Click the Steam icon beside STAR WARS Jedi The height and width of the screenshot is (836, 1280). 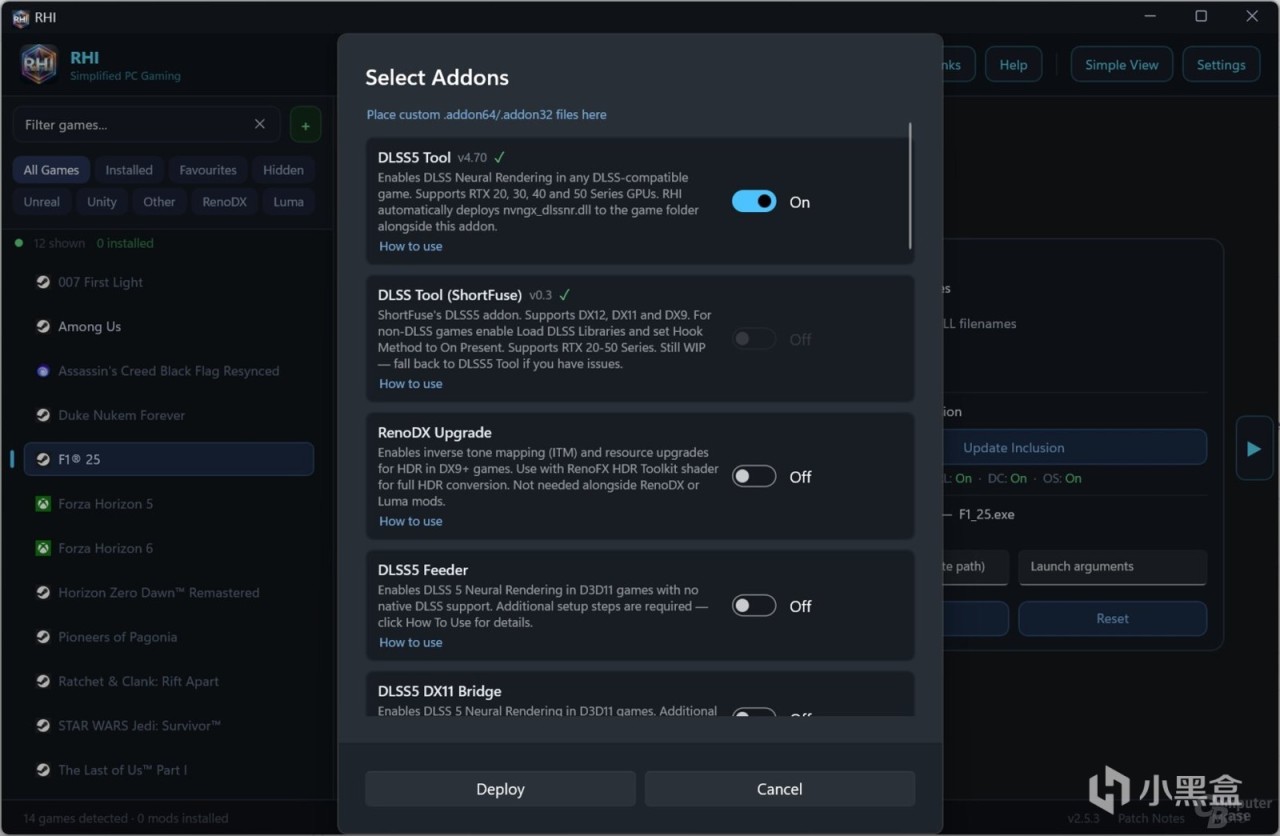(x=43, y=726)
